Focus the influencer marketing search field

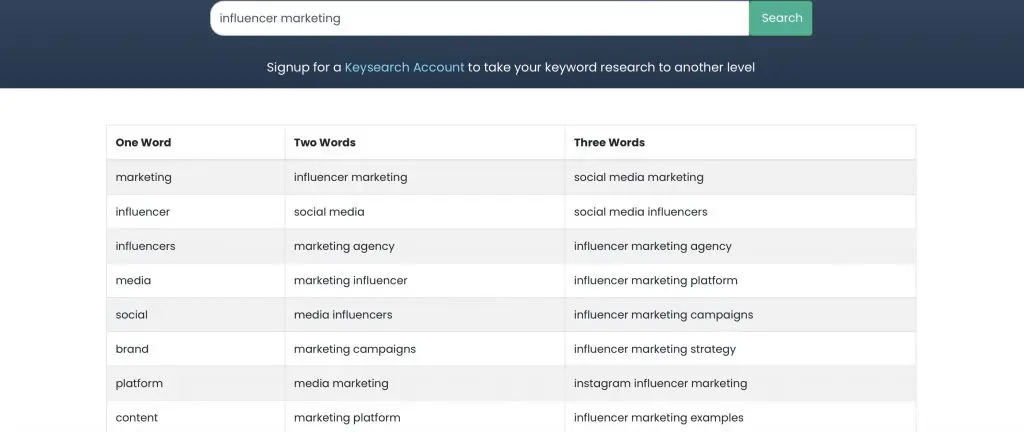point(479,18)
